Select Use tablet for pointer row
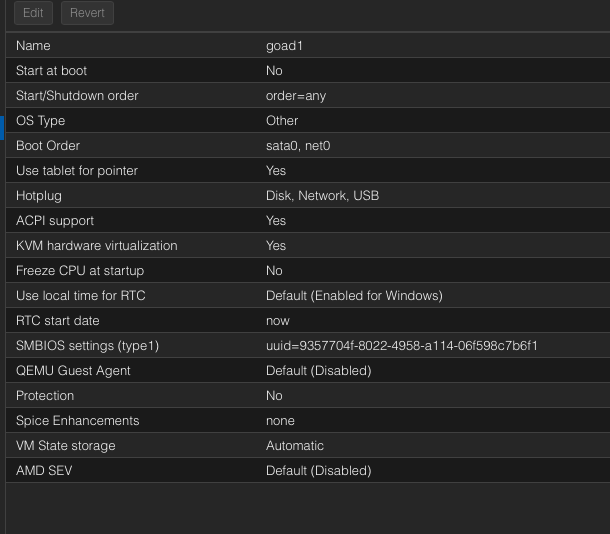 tap(300, 171)
